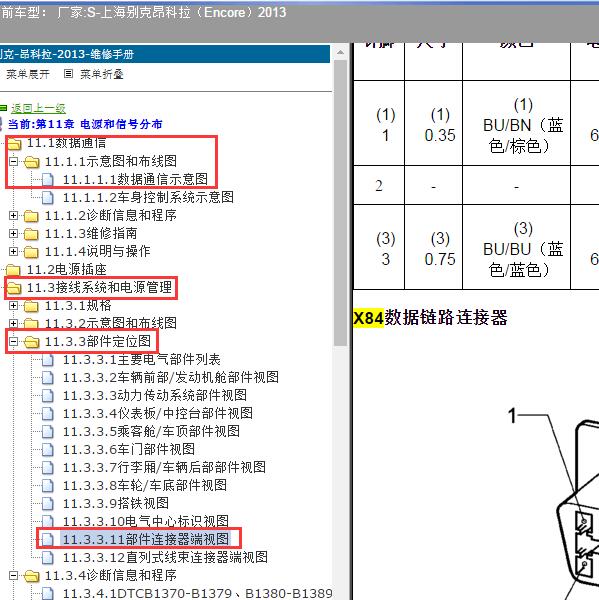Click the 菜单展开 expand menu button
Screen dimensions: 599x600
point(28,74)
